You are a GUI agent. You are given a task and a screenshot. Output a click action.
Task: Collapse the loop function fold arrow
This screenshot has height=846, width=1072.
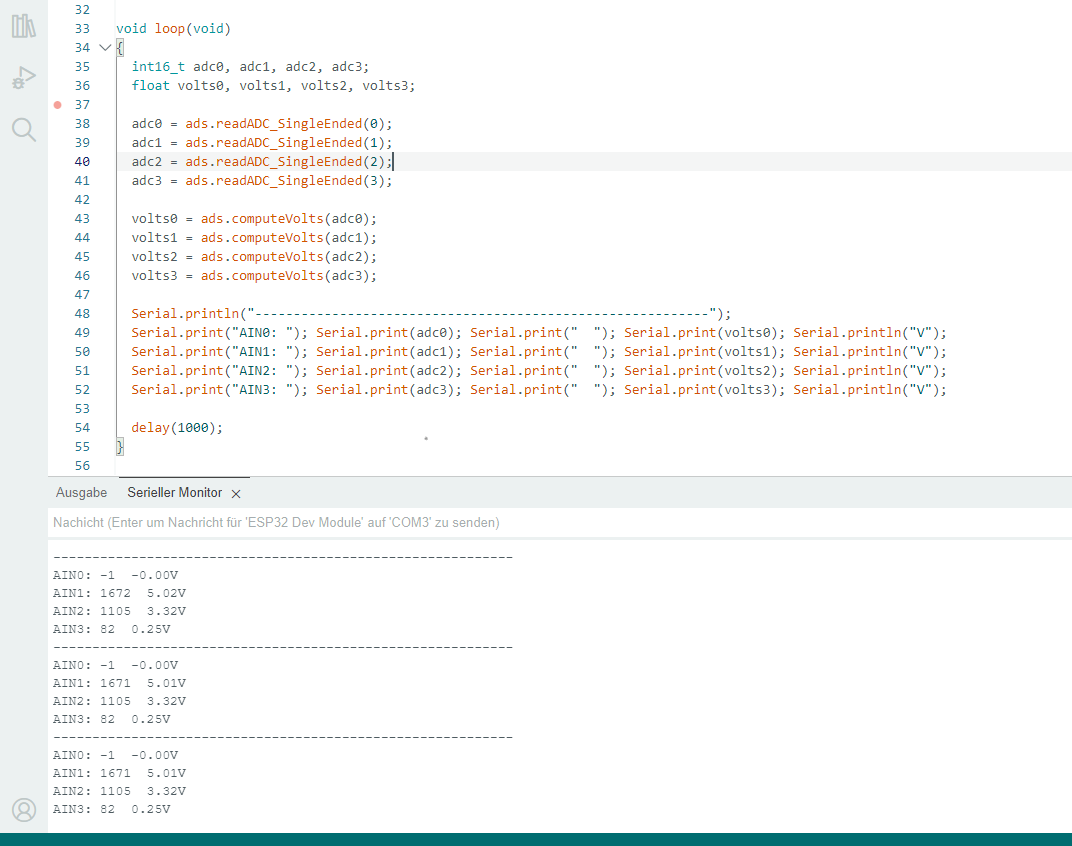pos(105,48)
